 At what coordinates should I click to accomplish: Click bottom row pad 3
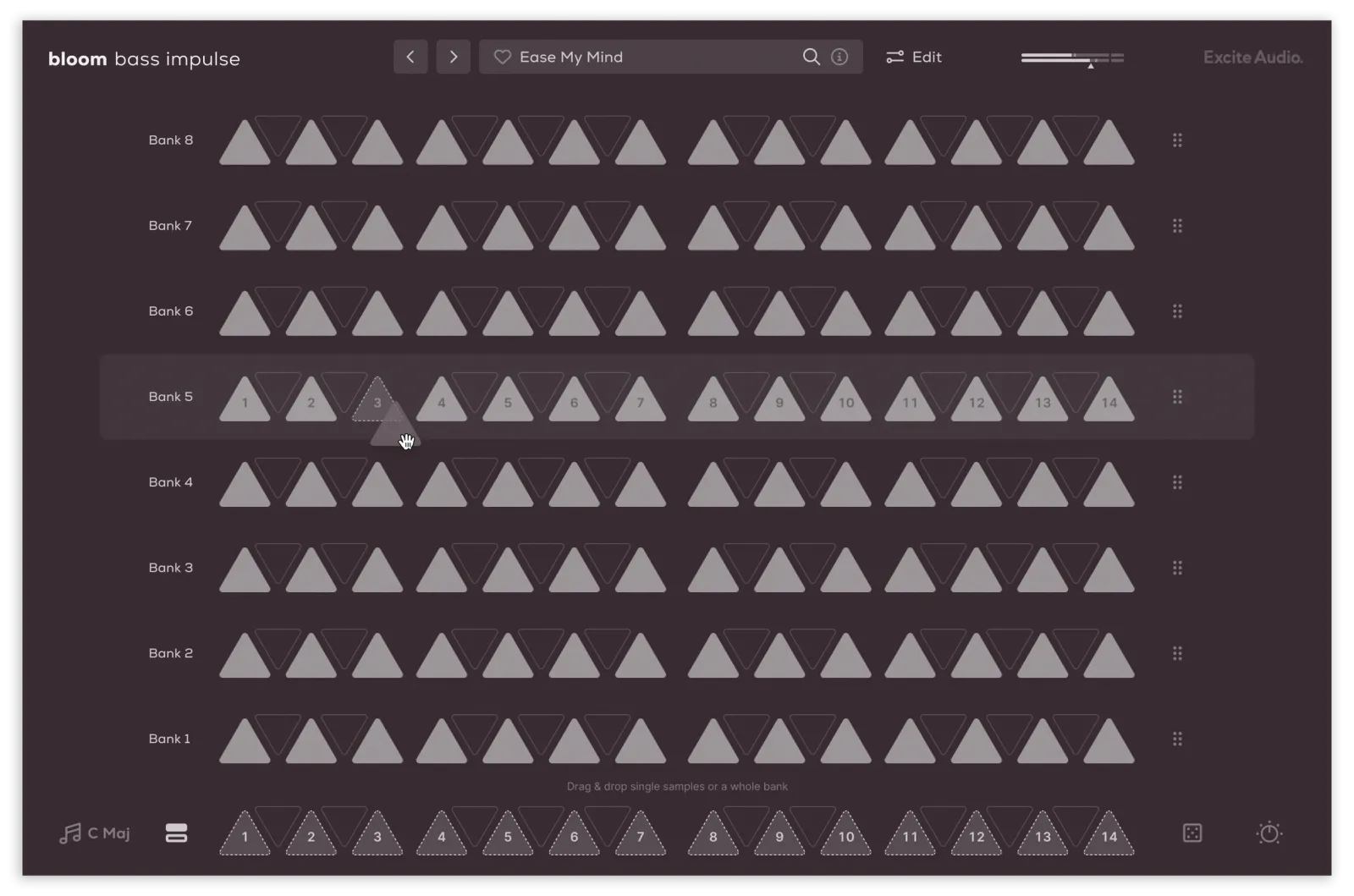[377, 835]
